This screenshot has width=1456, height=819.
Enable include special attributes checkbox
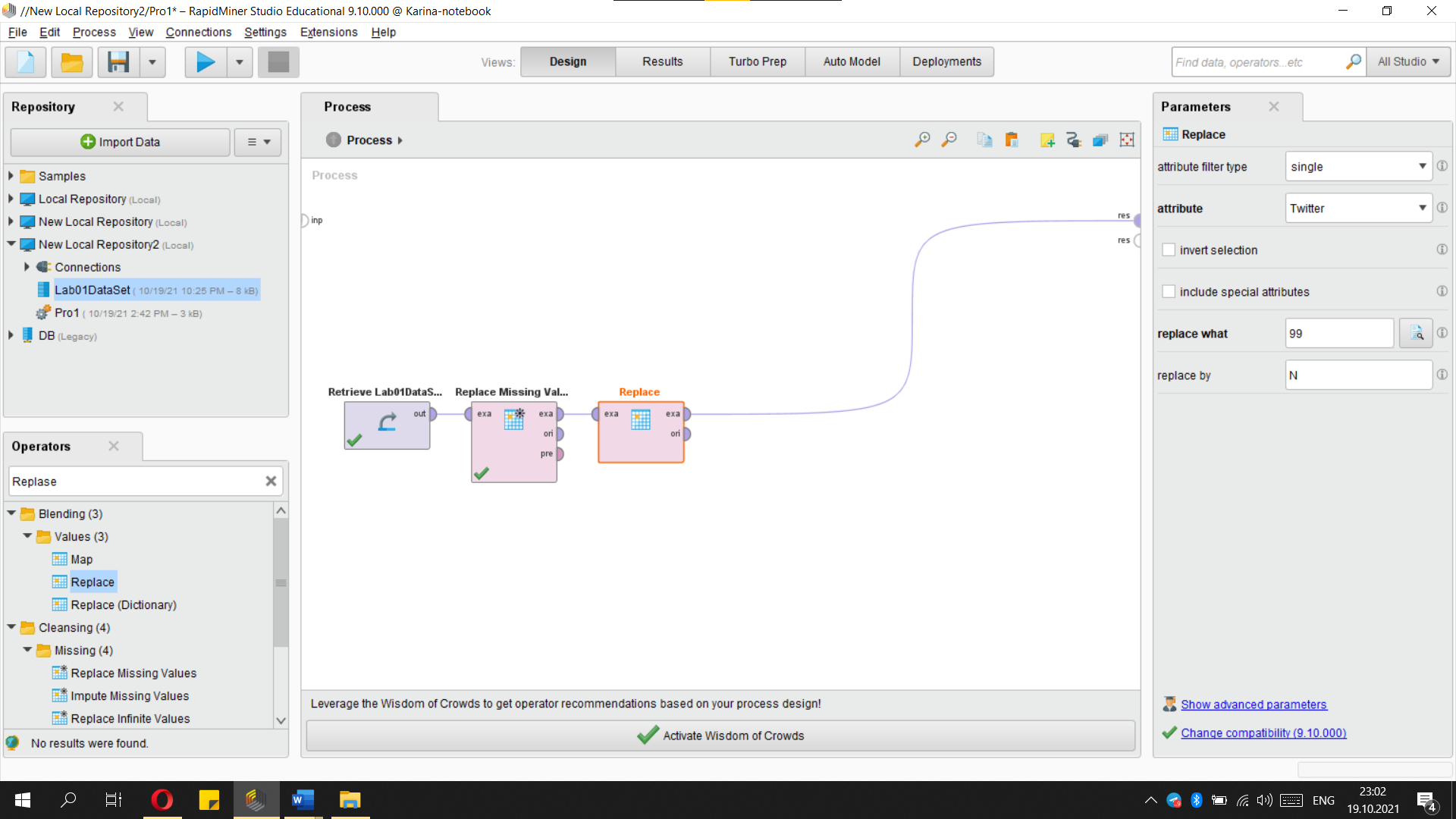(1169, 291)
